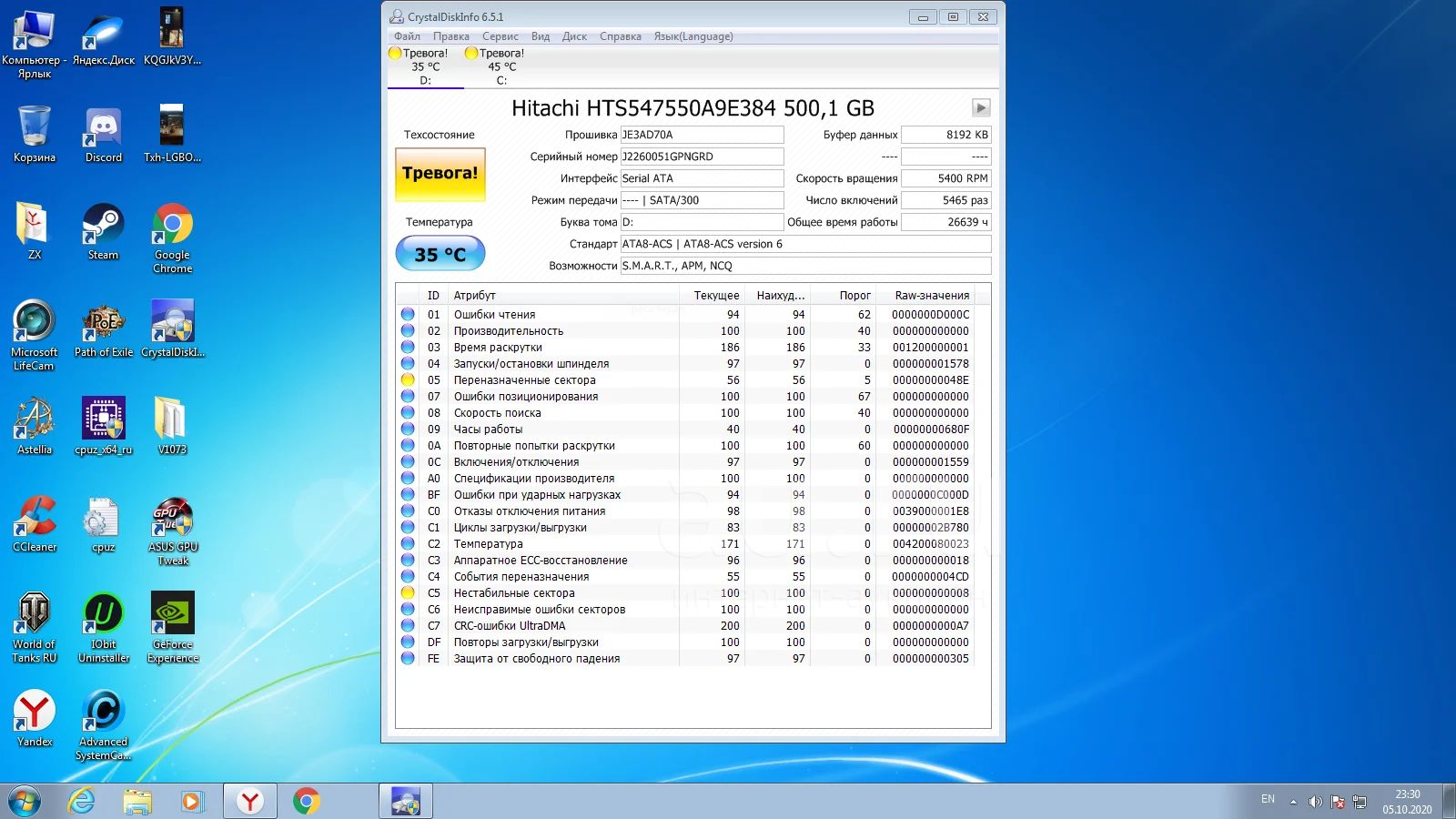Click the EN language indicator
This screenshot has height=819, width=1456.
point(1268,799)
